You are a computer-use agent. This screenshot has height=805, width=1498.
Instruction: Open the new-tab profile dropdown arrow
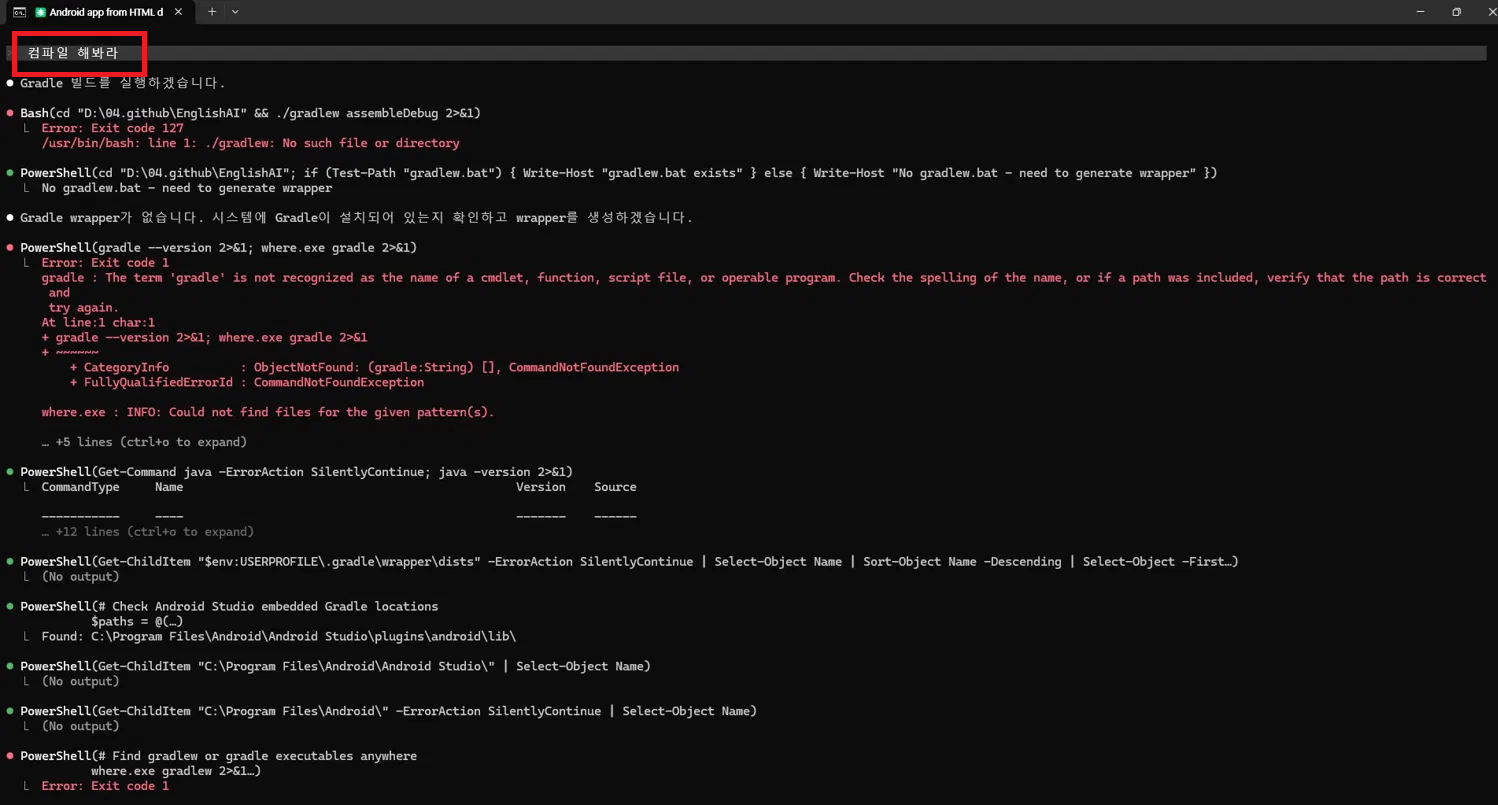point(235,12)
